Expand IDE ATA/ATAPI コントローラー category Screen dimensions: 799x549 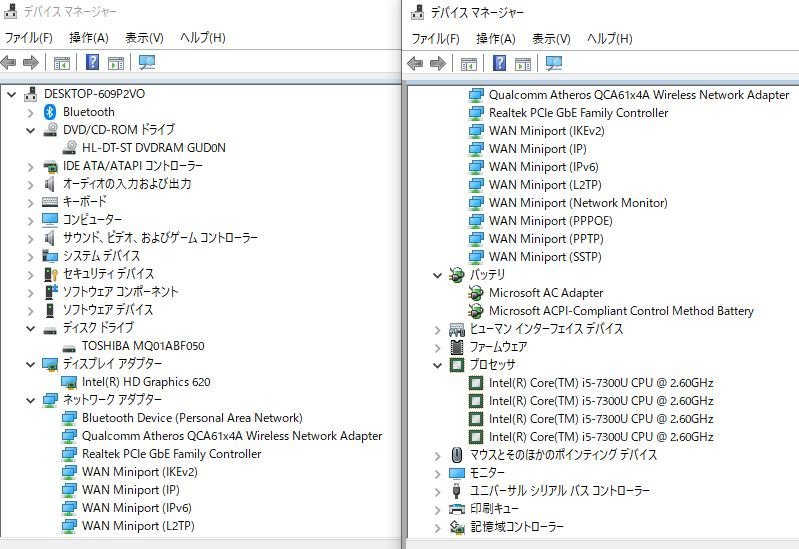(30, 167)
